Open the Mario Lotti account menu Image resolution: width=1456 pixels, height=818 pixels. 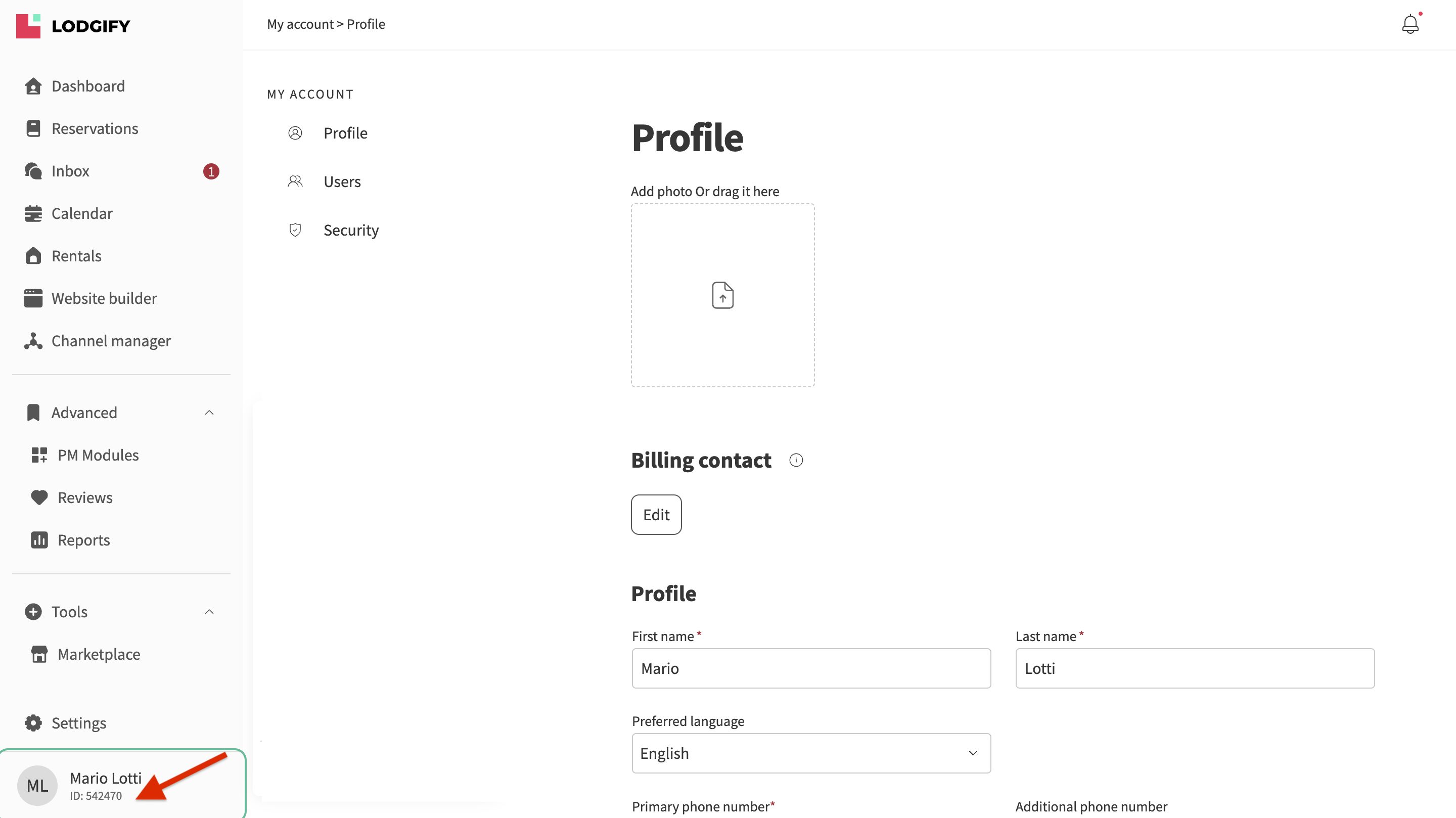click(105, 785)
